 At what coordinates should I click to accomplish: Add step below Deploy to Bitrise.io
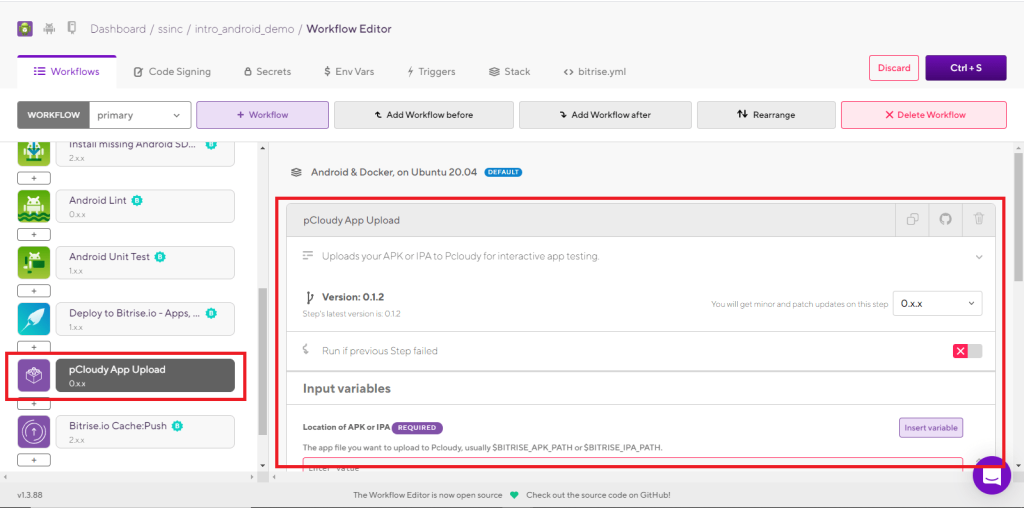[34, 347]
